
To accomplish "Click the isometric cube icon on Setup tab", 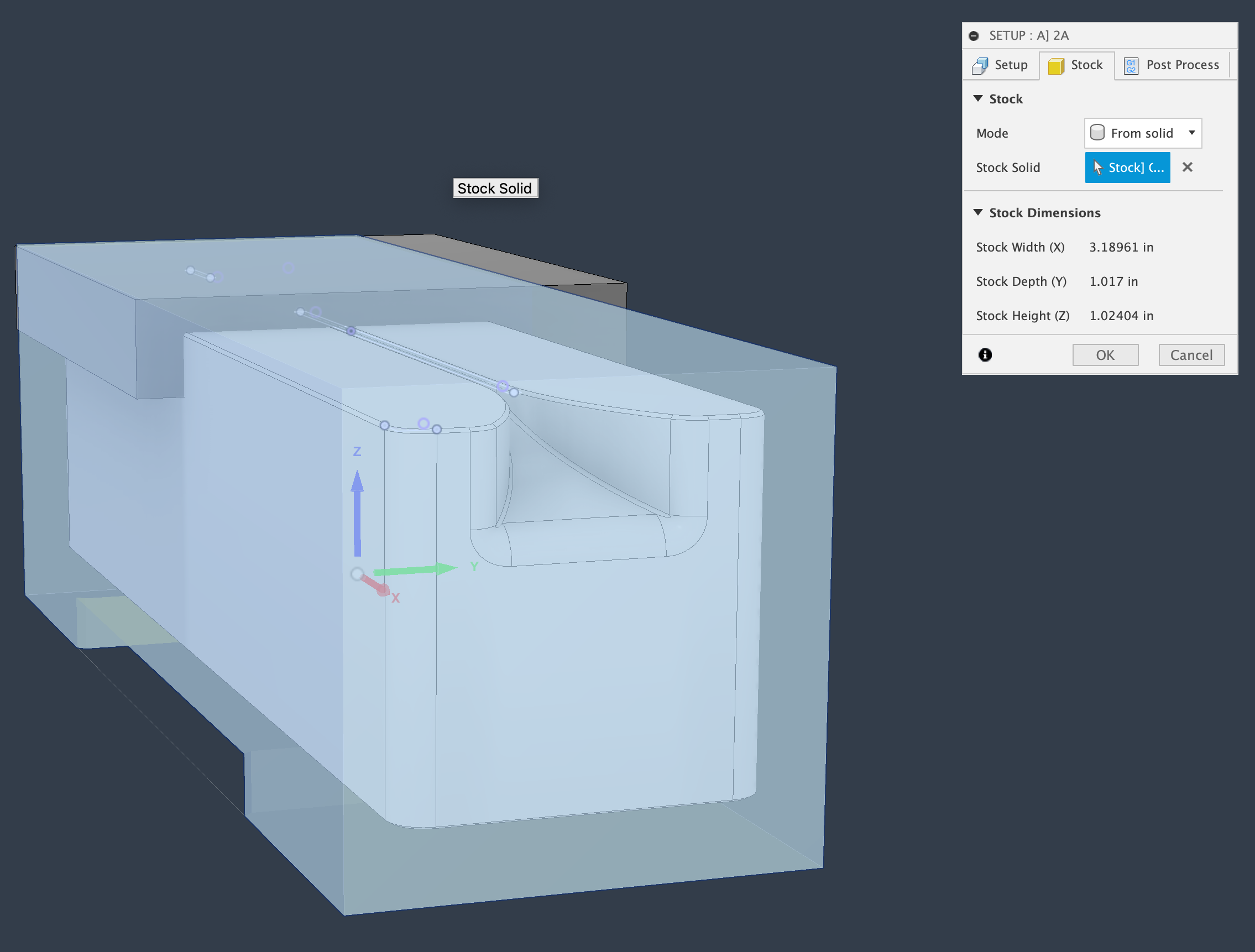I will [x=981, y=65].
